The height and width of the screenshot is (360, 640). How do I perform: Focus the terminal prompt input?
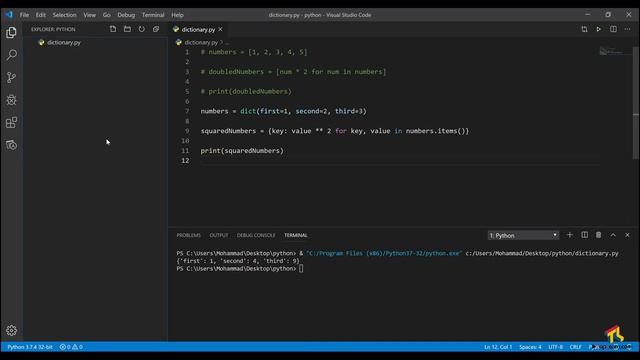pos(301,269)
